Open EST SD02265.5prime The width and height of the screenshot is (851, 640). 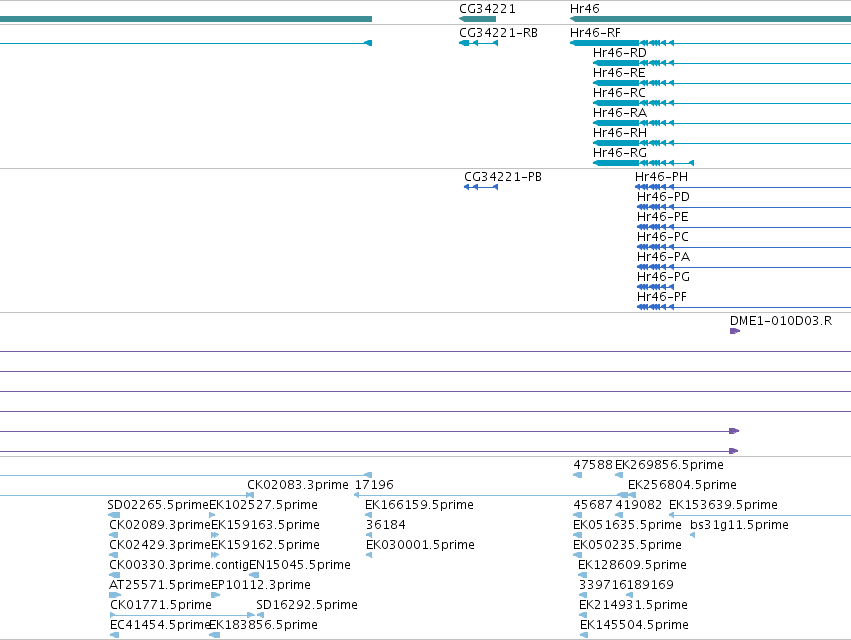pyautogui.click(x=158, y=505)
